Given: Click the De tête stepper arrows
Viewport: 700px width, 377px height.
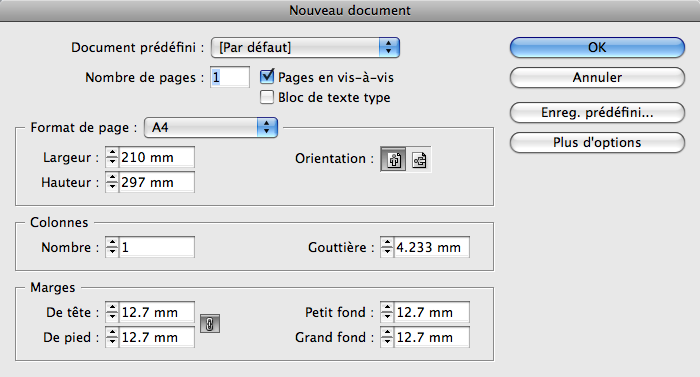Looking at the screenshot, I should (x=112, y=312).
